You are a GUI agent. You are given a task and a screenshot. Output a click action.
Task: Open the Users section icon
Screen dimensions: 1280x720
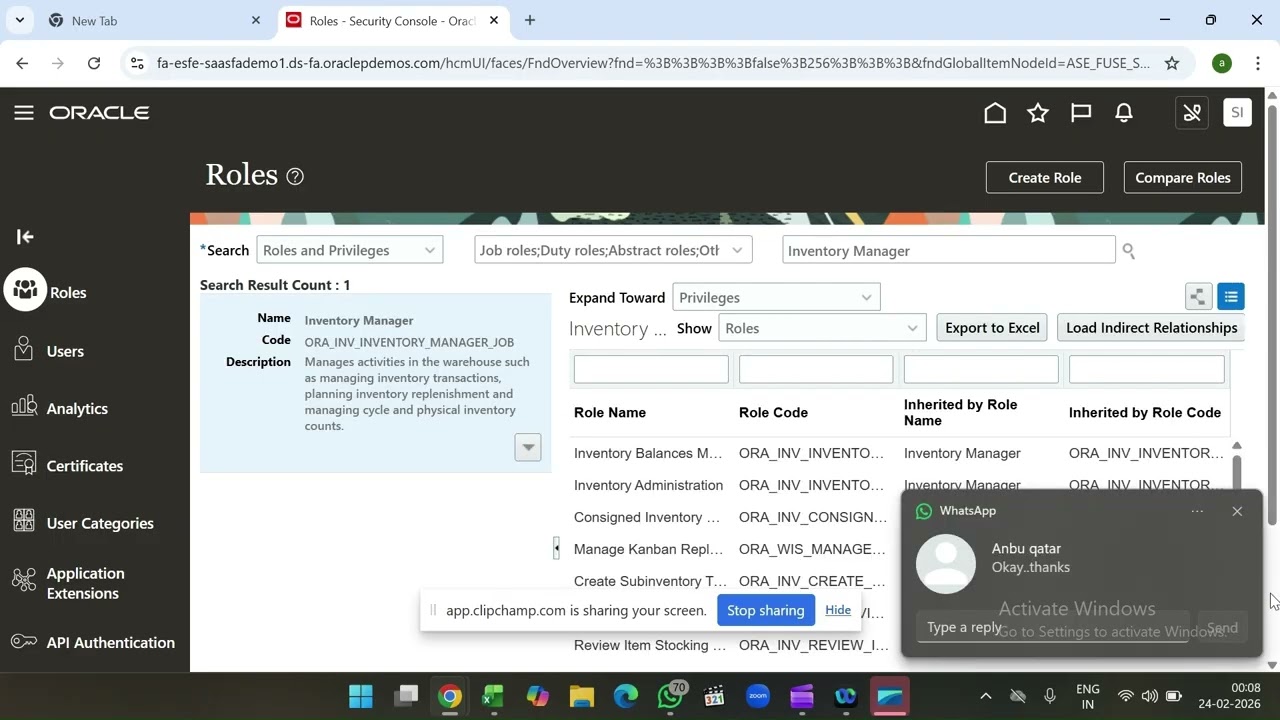click(25, 349)
